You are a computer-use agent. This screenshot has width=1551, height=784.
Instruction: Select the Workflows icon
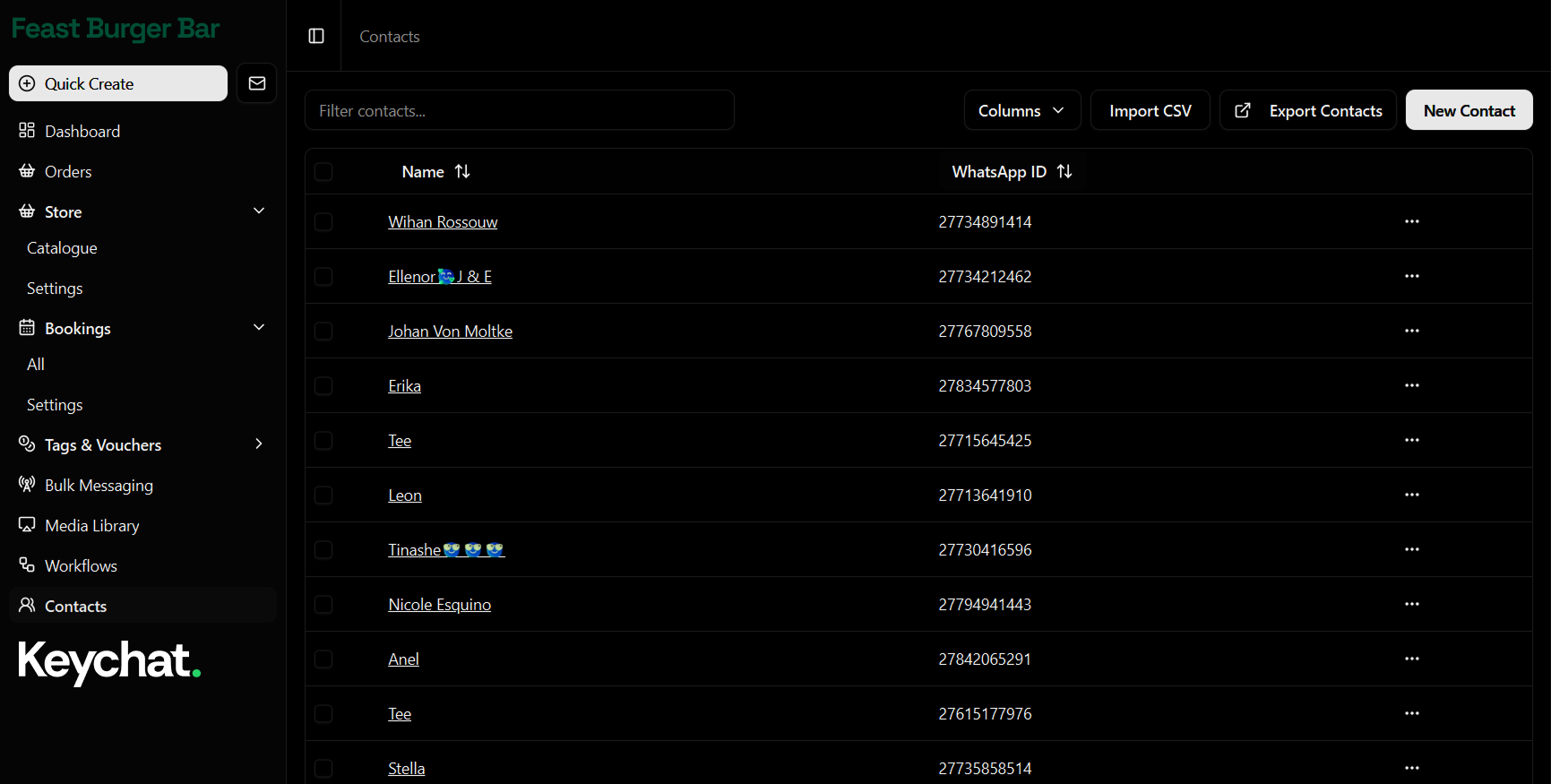(x=27, y=565)
